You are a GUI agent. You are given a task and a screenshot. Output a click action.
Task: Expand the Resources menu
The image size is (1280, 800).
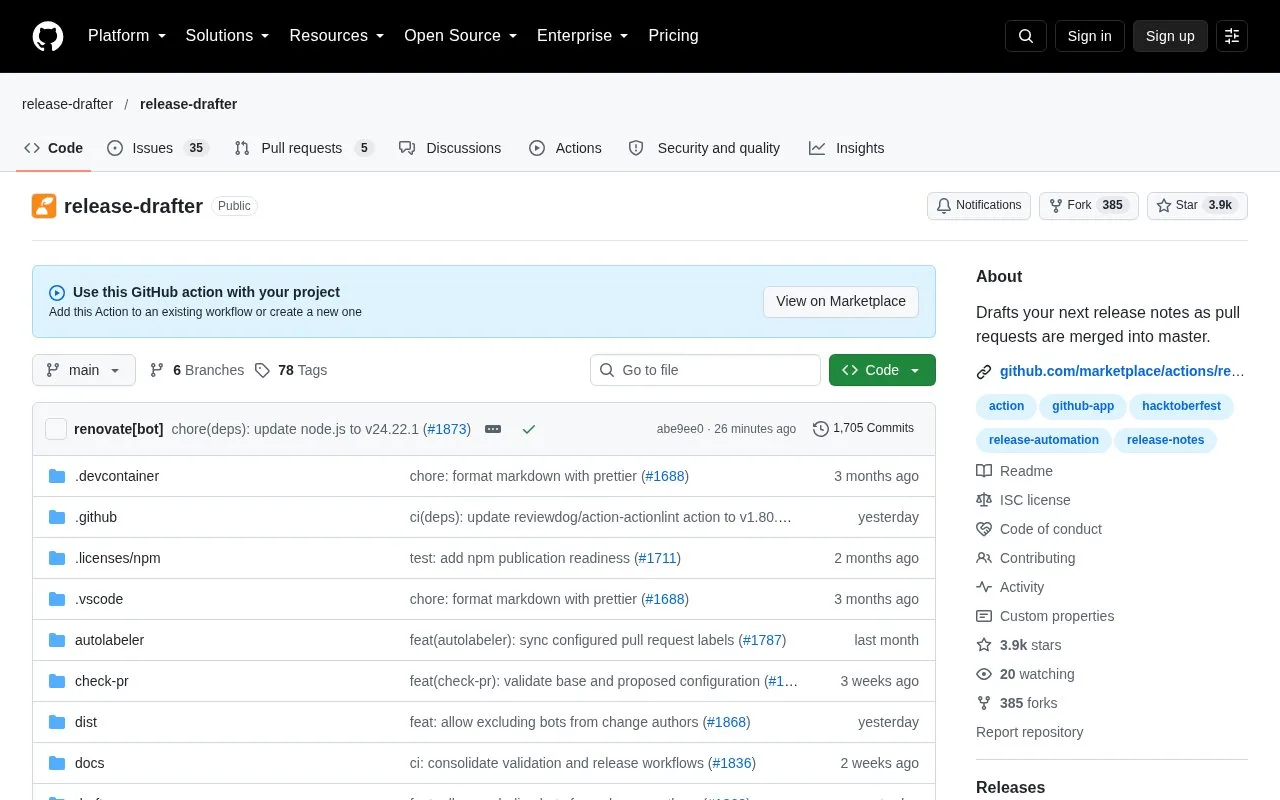pyautogui.click(x=337, y=36)
